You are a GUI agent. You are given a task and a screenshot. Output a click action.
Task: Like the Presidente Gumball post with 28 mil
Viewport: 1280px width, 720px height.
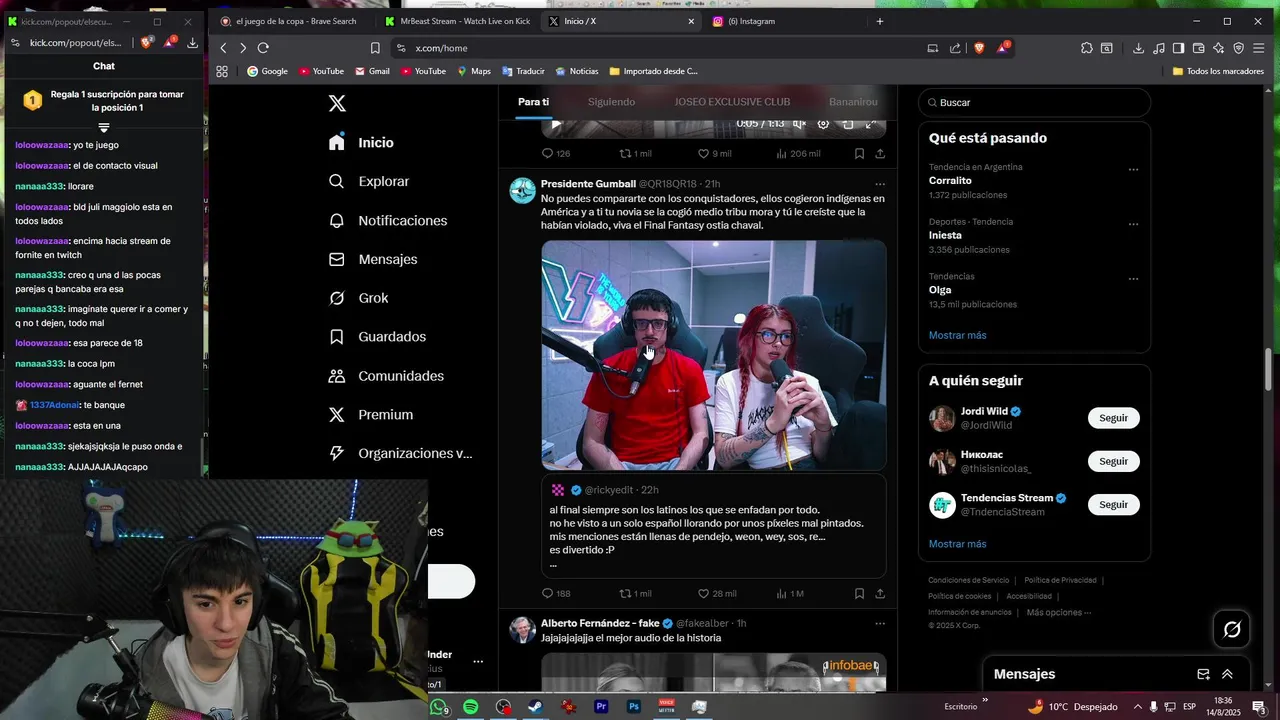(x=717, y=594)
